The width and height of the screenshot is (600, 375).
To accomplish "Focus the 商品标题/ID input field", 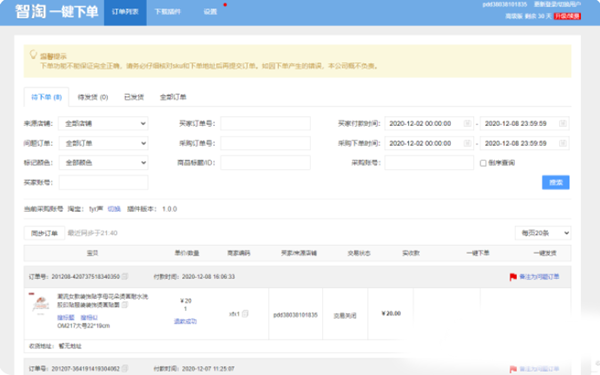I will click(x=265, y=163).
